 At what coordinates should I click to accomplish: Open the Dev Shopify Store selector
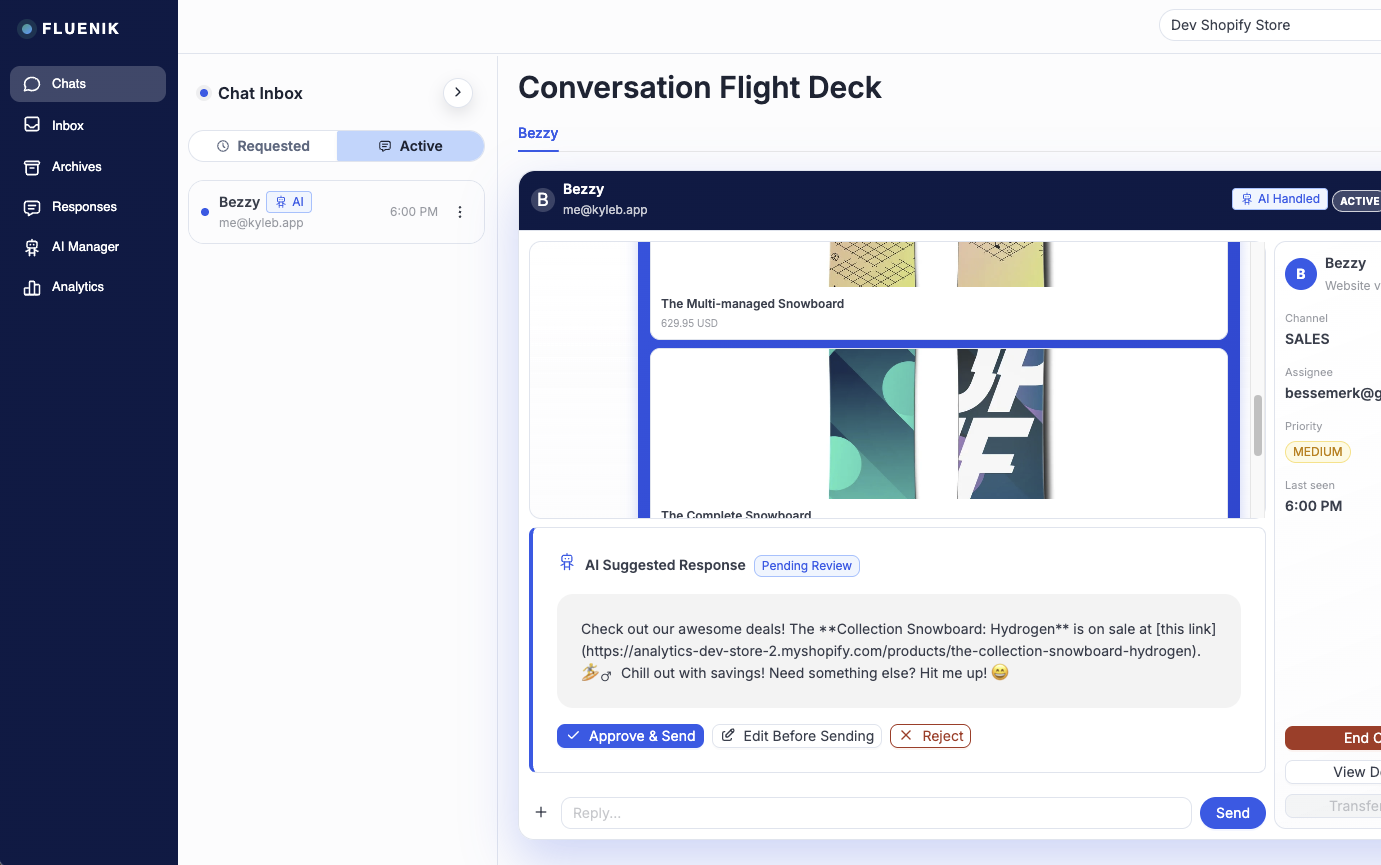click(1269, 24)
